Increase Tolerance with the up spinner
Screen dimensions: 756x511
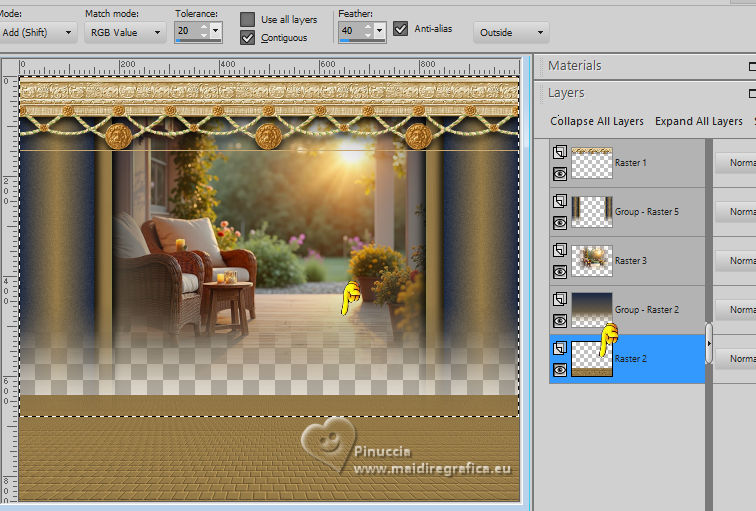point(204,27)
